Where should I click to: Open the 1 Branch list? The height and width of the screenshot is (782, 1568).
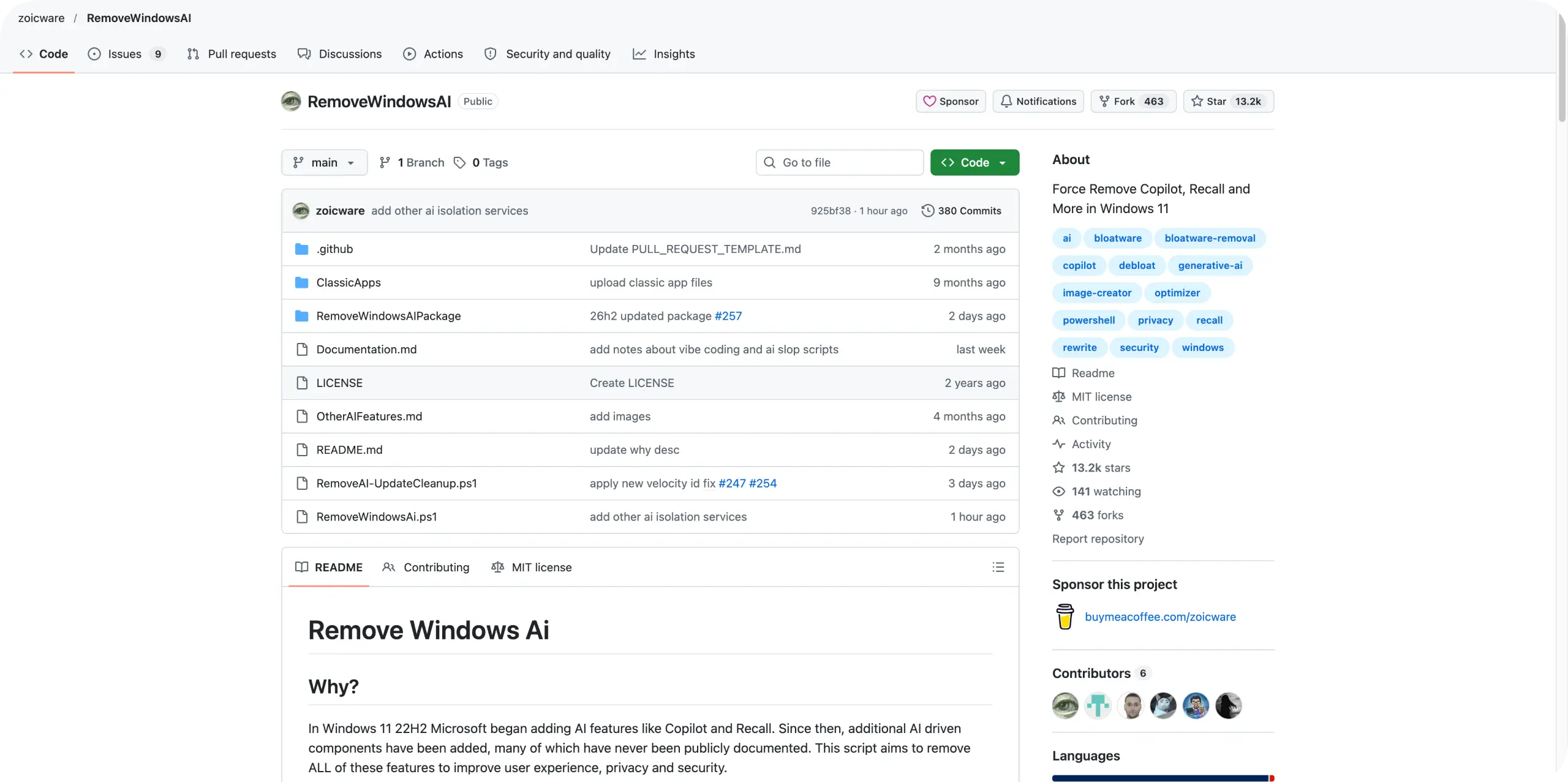[x=412, y=163]
